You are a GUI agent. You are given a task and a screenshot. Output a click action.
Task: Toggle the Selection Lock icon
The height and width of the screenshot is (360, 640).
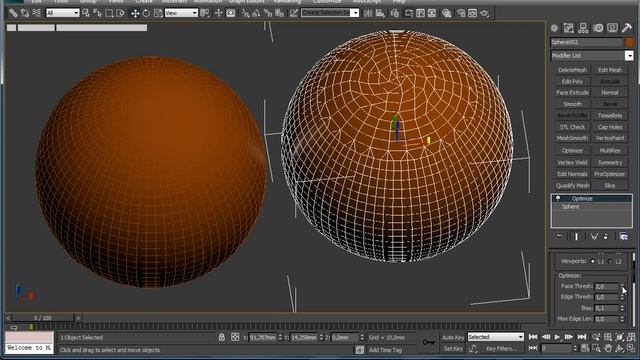[222, 337]
